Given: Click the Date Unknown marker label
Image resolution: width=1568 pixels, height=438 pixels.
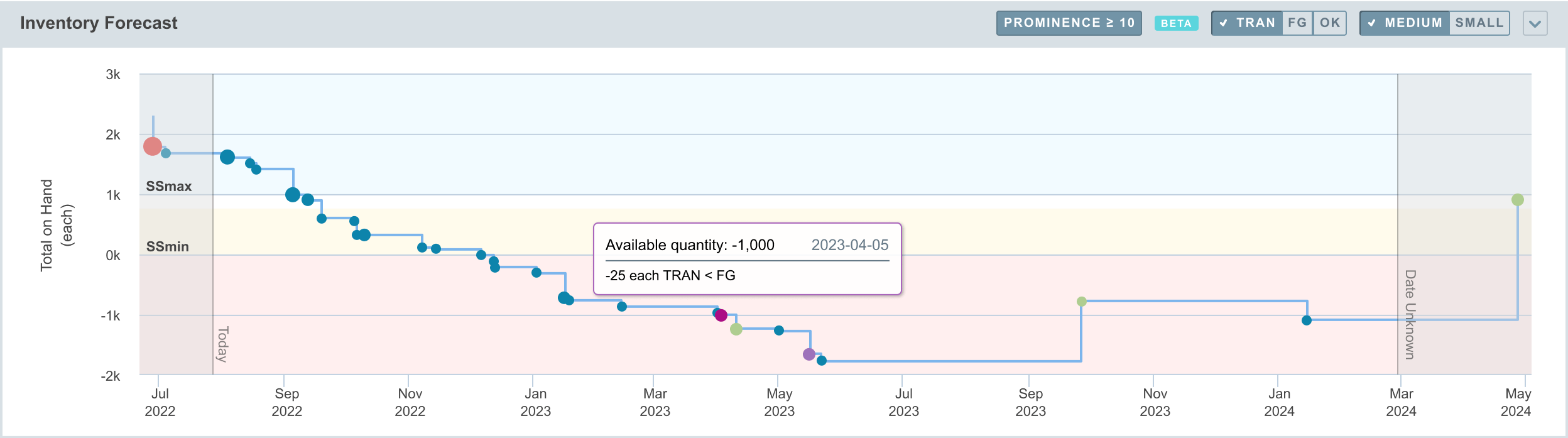Looking at the screenshot, I should click(1410, 314).
